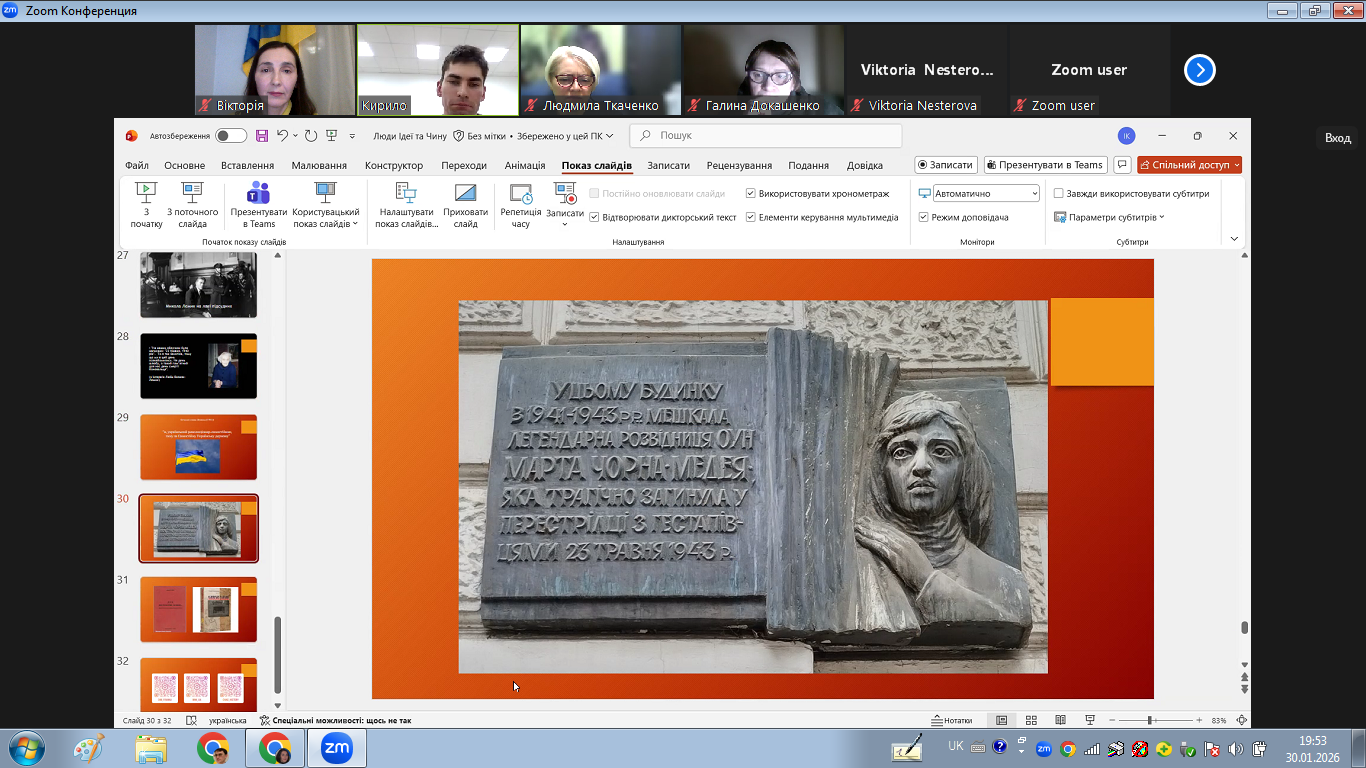
Task: Open Zoom from Windows taskbar
Action: (336, 748)
